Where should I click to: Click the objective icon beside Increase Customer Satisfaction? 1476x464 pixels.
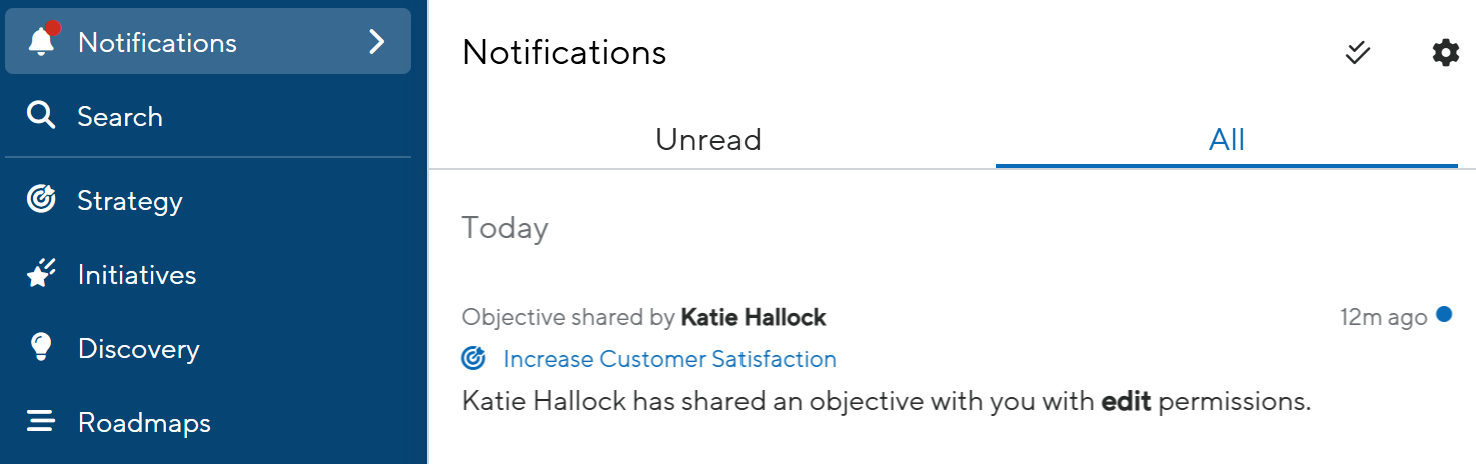(474, 358)
